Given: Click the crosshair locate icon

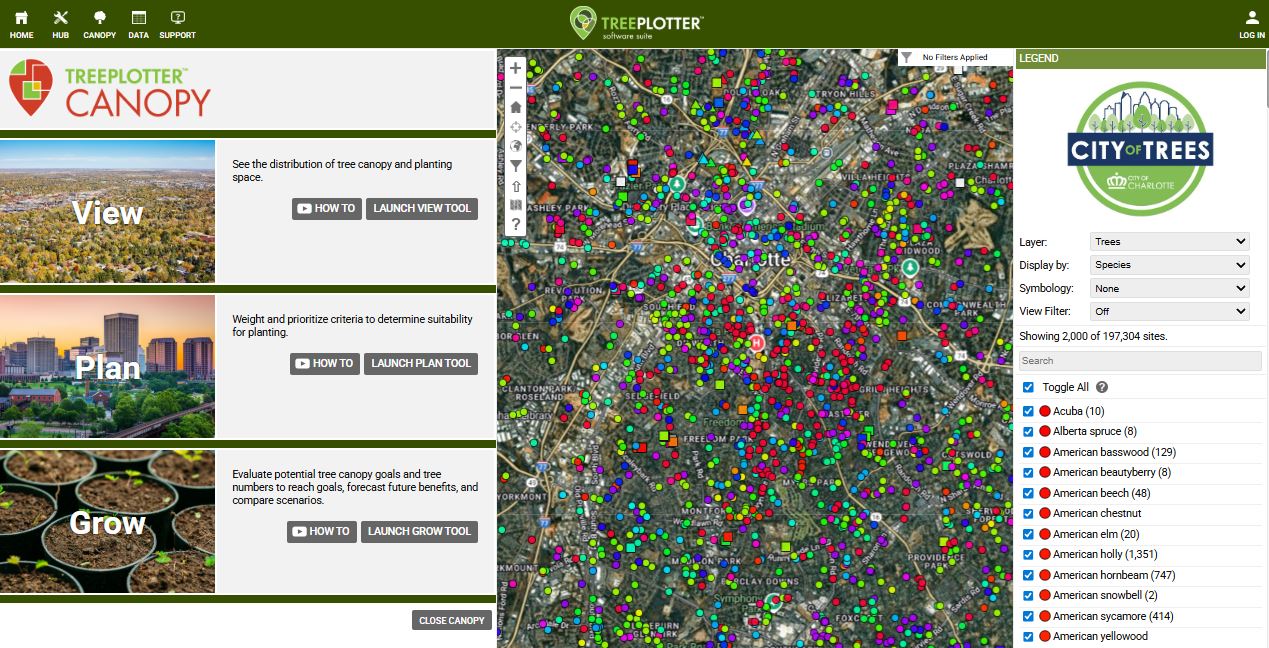Looking at the screenshot, I should point(515,127).
